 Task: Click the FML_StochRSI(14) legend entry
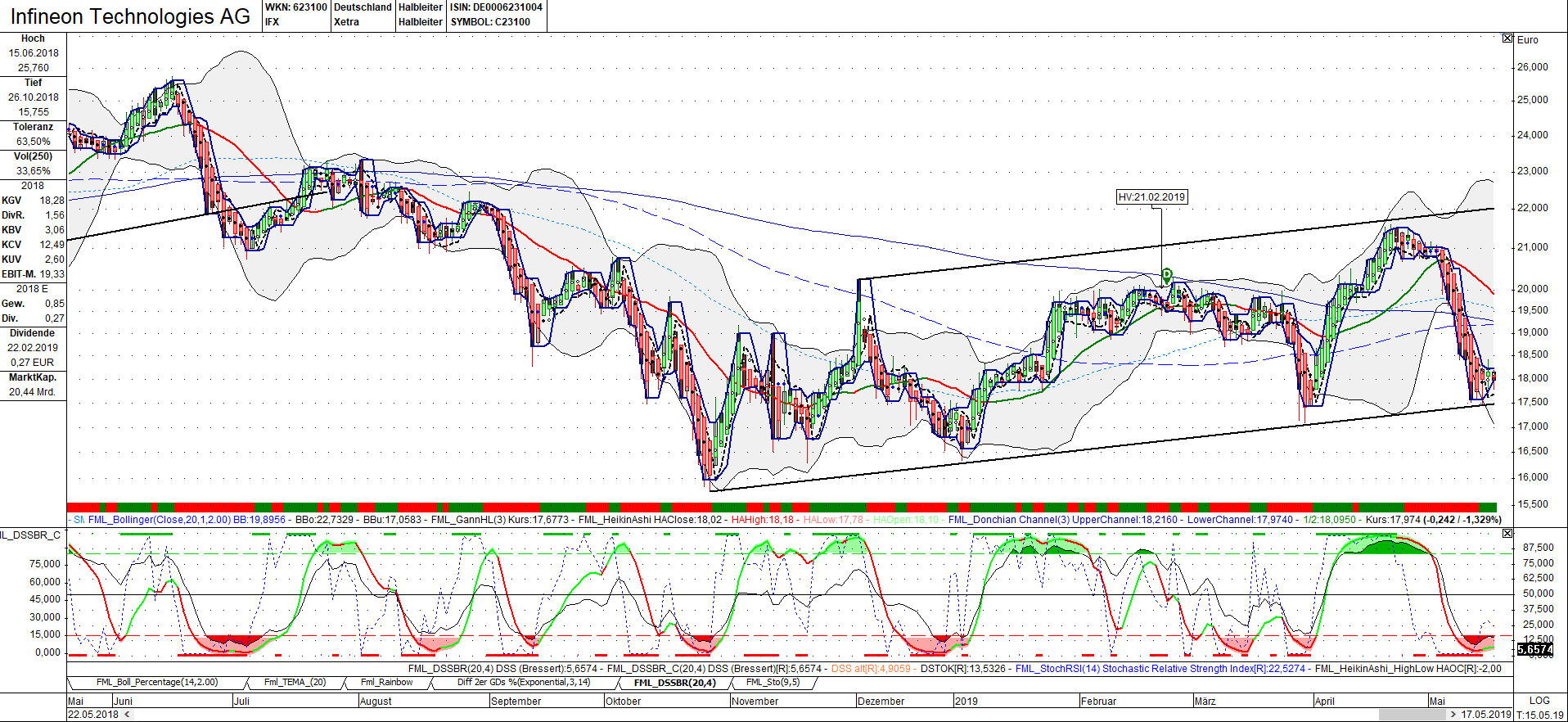click(x=1057, y=669)
